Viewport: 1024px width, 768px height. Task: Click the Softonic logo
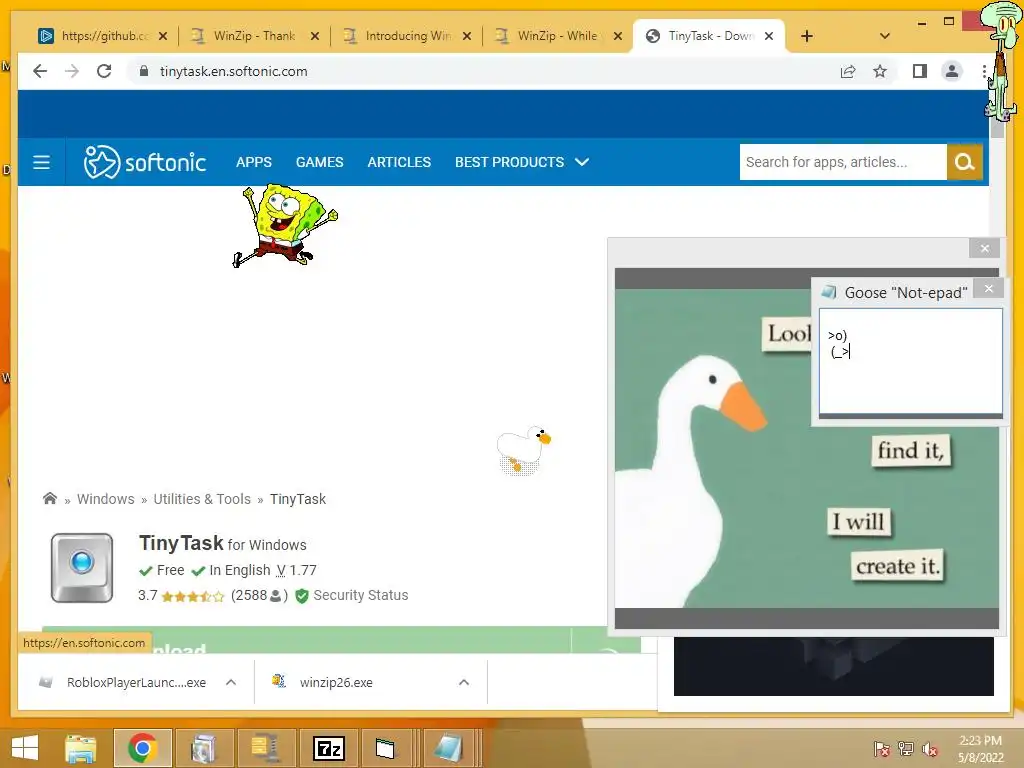point(145,162)
